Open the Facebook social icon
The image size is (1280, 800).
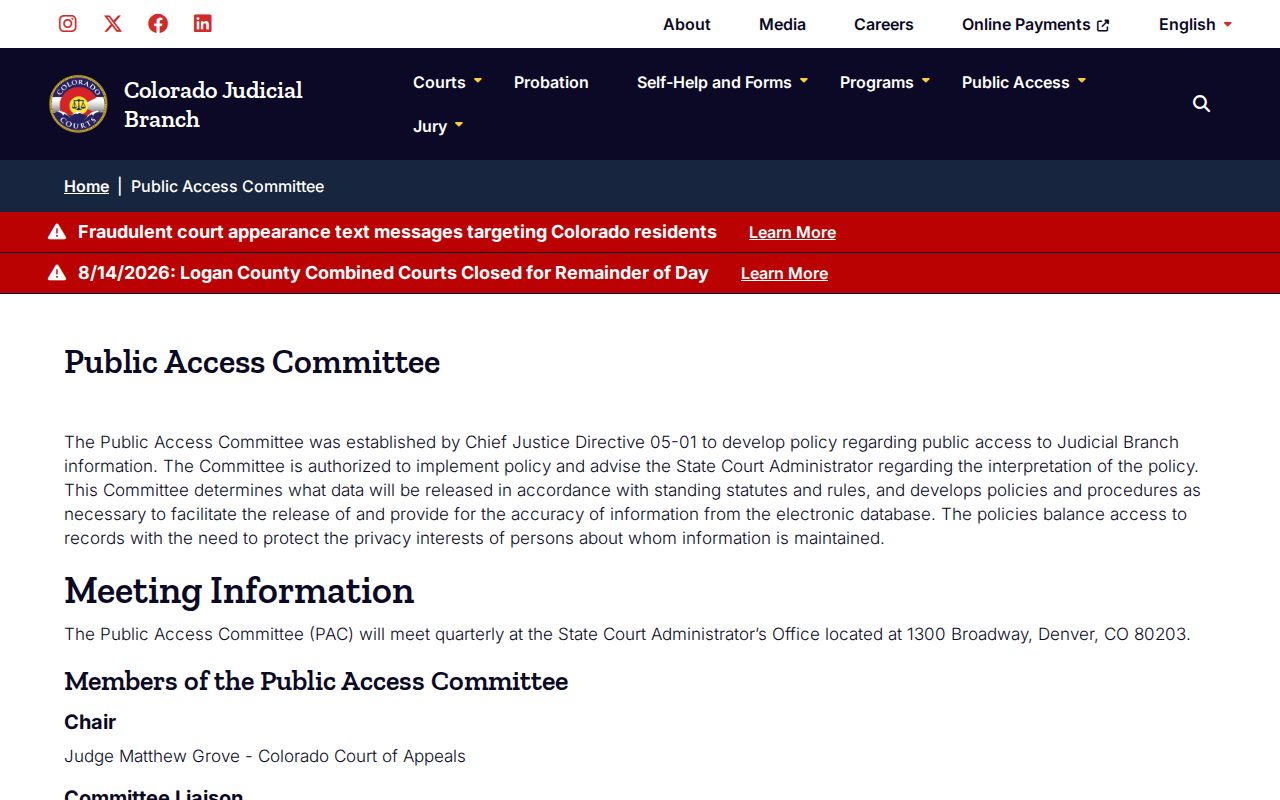coord(158,23)
